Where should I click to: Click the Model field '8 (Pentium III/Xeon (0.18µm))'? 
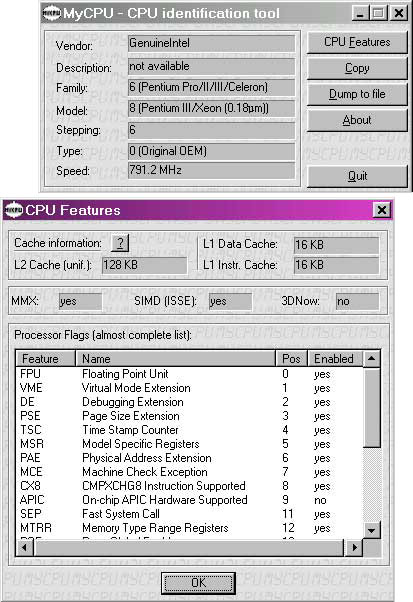[211, 108]
